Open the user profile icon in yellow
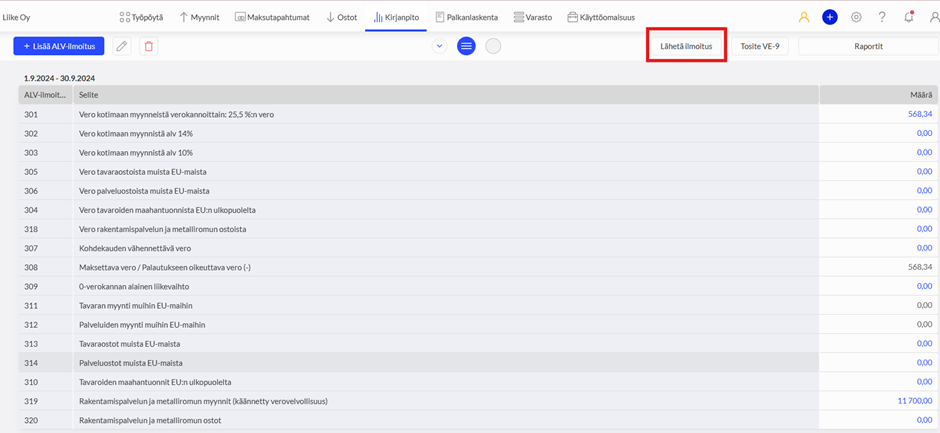940x433 pixels. coord(804,17)
